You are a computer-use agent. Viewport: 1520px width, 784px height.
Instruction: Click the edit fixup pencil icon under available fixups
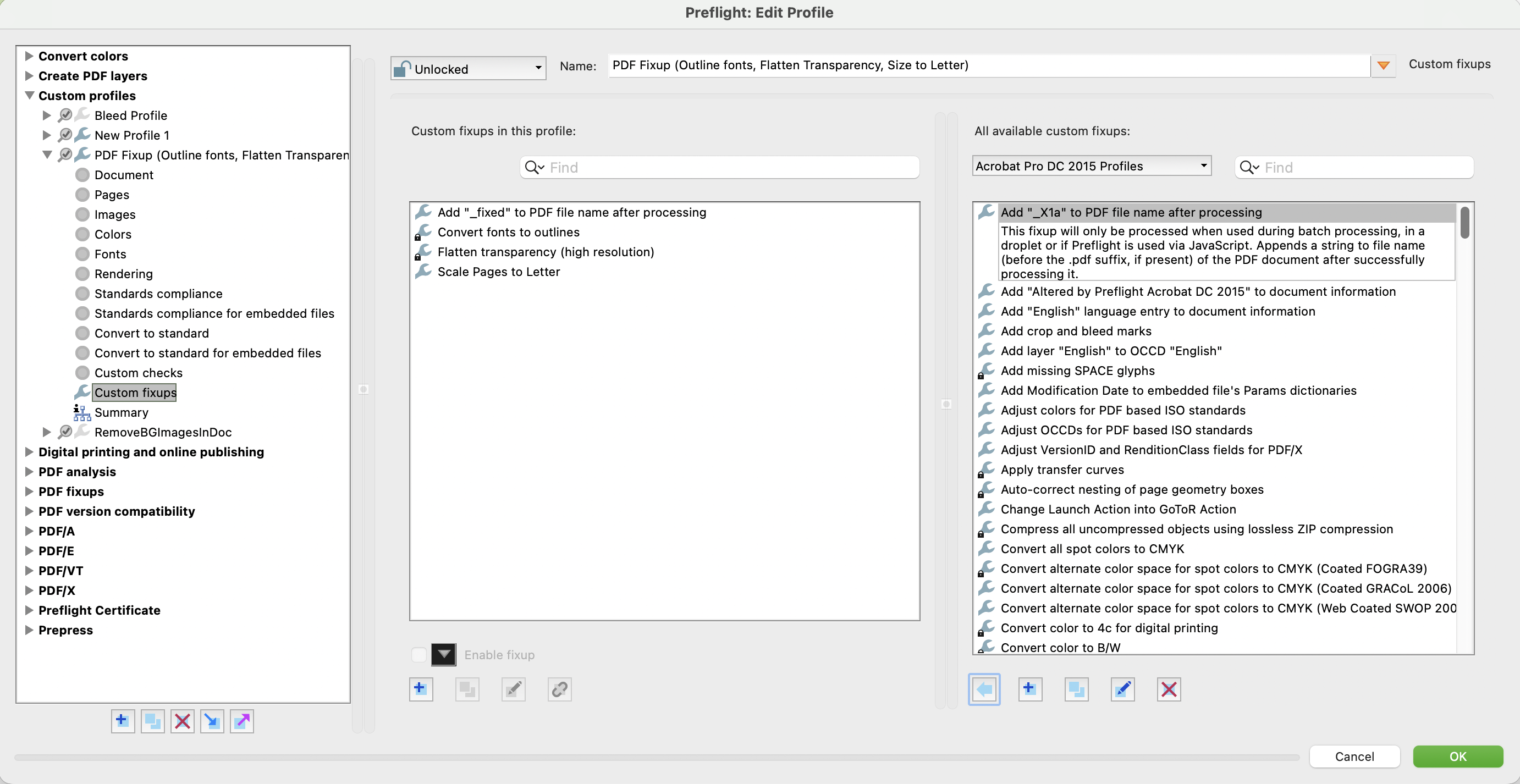(1122, 689)
